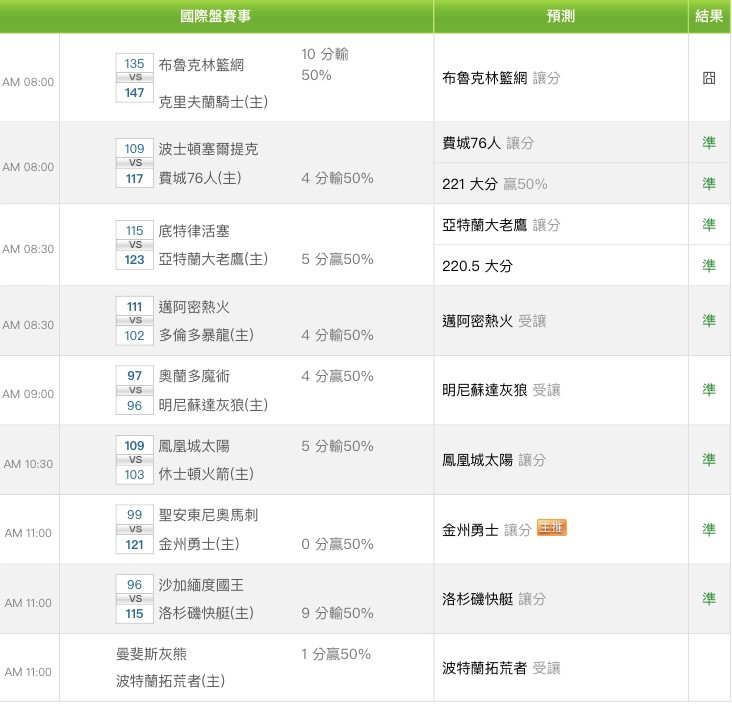Screen dimensions: 732x718
Task: Select the 底特律活塞 team link
Action: pyautogui.click(x=194, y=231)
